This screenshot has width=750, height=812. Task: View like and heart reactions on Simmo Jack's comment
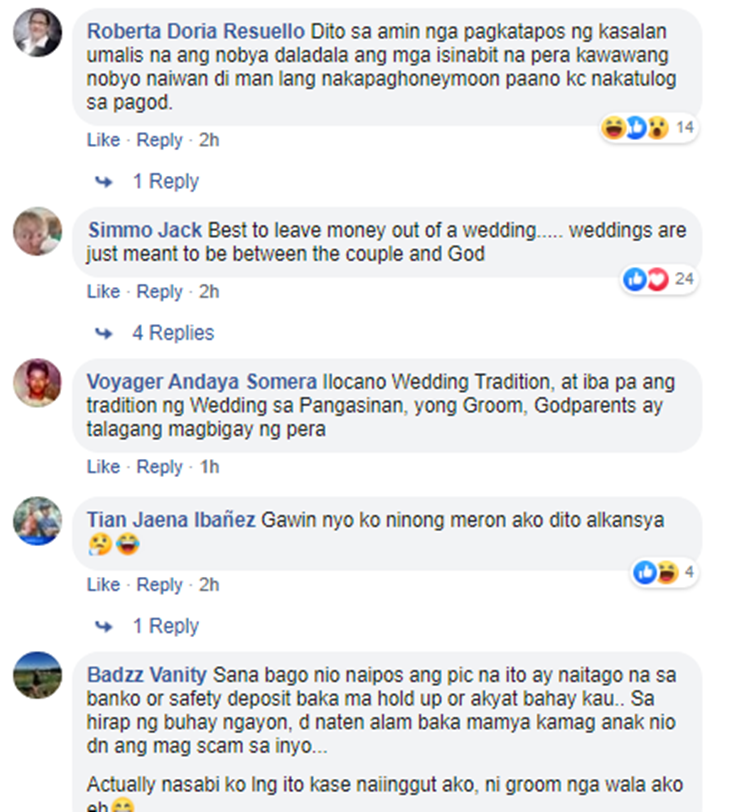(x=659, y=279)
